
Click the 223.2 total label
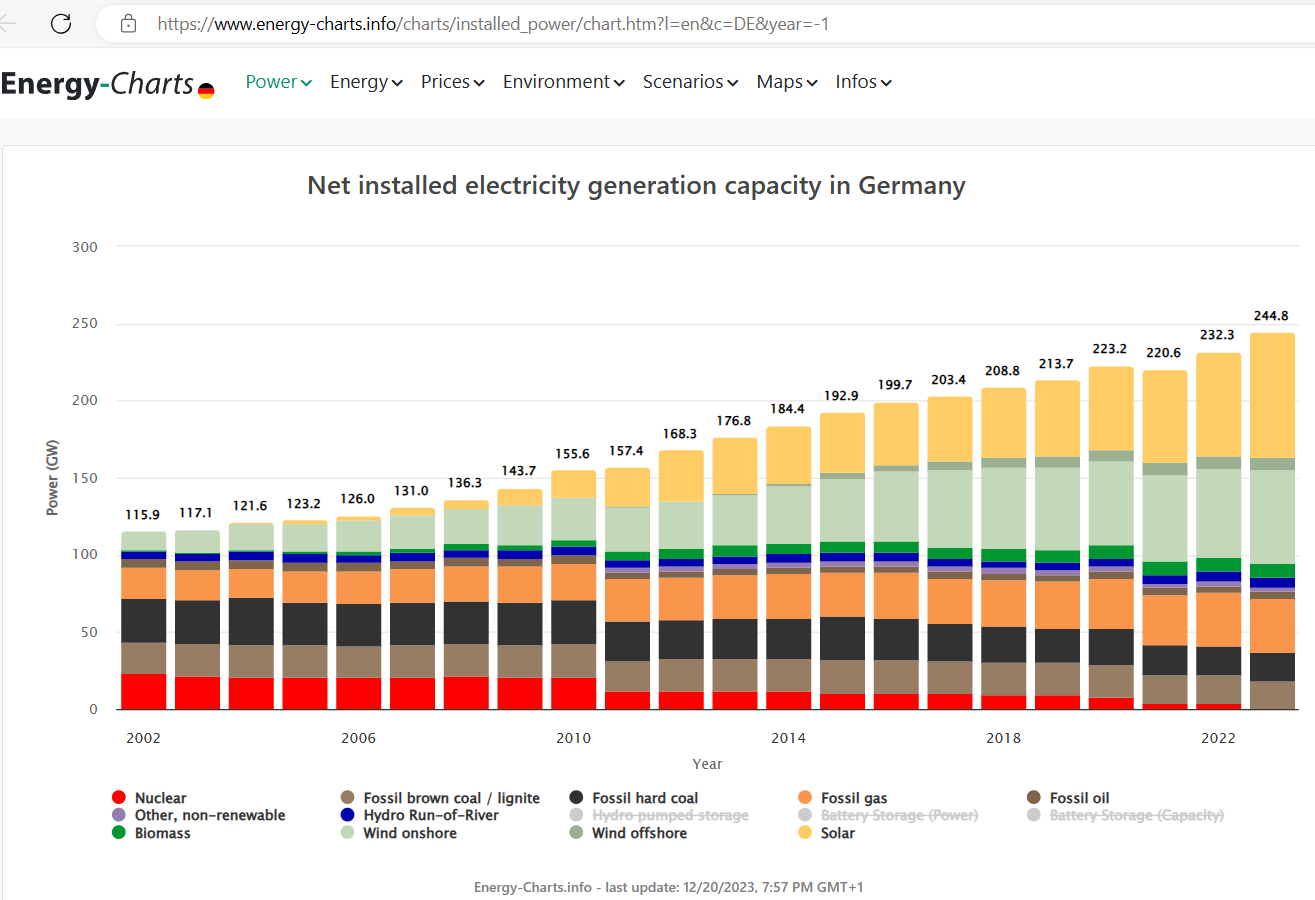point(1111,349)
